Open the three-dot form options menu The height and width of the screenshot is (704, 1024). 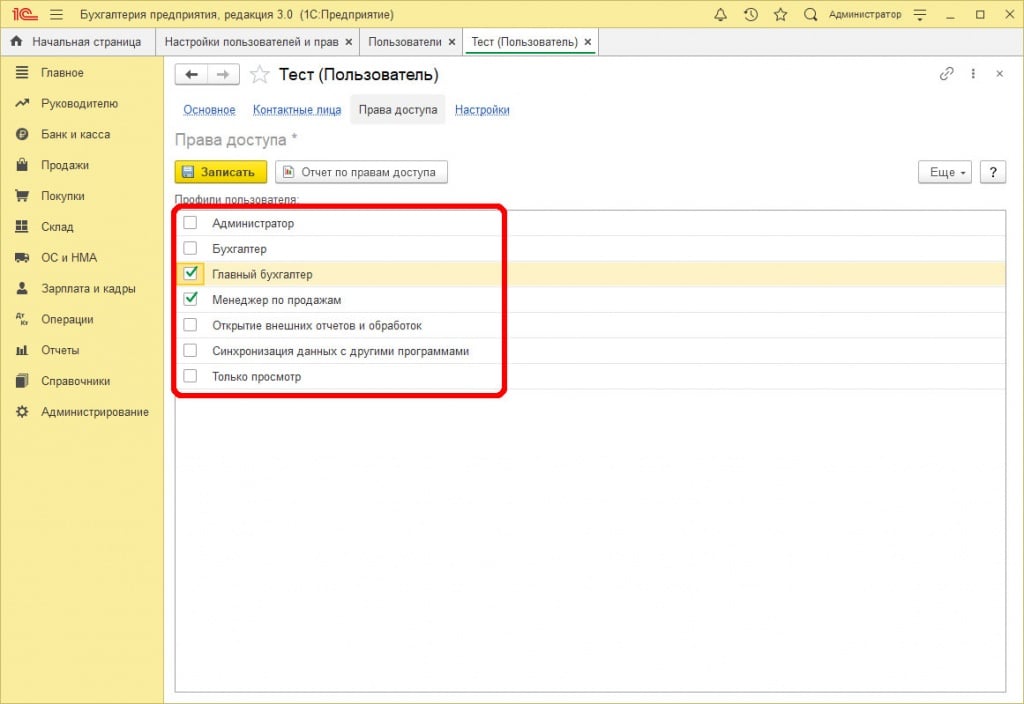tap(973, 74)
